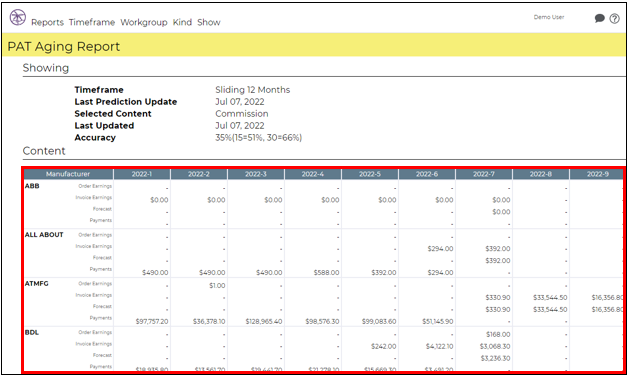Click the $4,122.10 invoice earnings cell
The image size is (629, 378).
coord(440,346)
